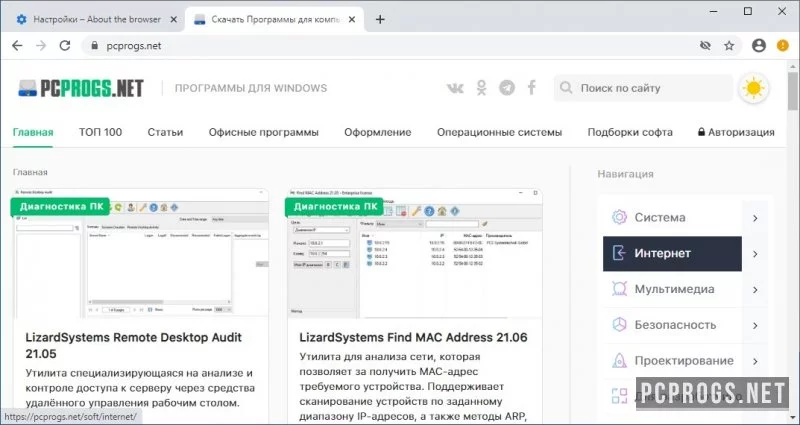Image resolution: width=800 pixels, height=425 pixels.
Task: Click the Система gear icon
Action: click(619, 217)
